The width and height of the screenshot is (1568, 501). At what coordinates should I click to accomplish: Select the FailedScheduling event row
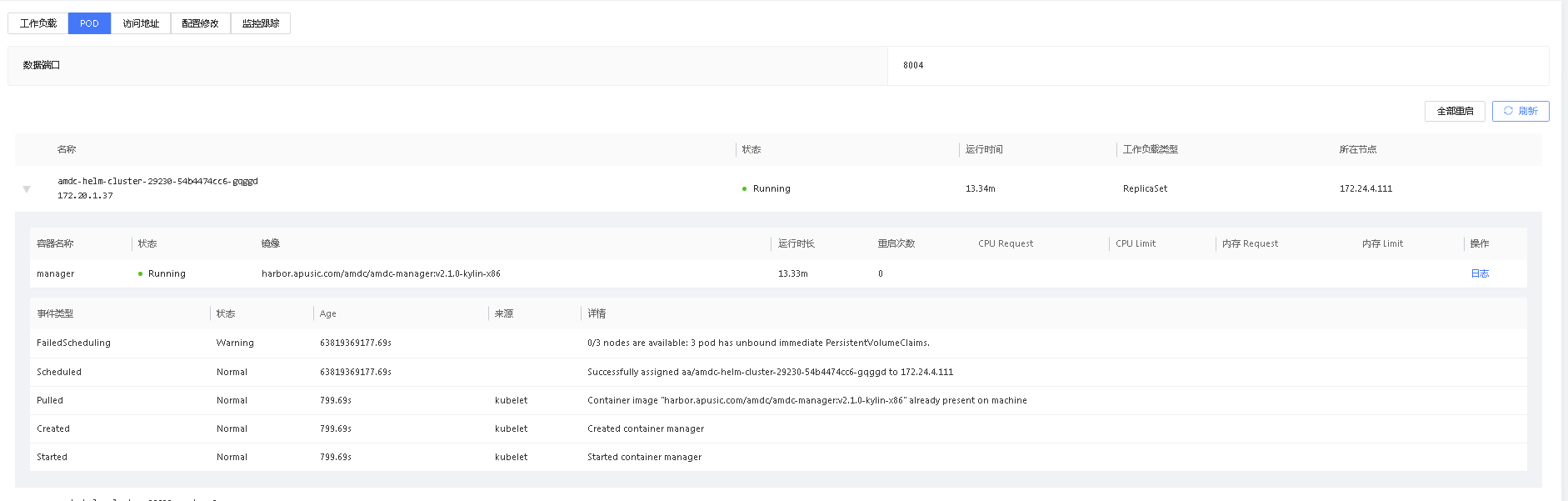tap(73, 343)
